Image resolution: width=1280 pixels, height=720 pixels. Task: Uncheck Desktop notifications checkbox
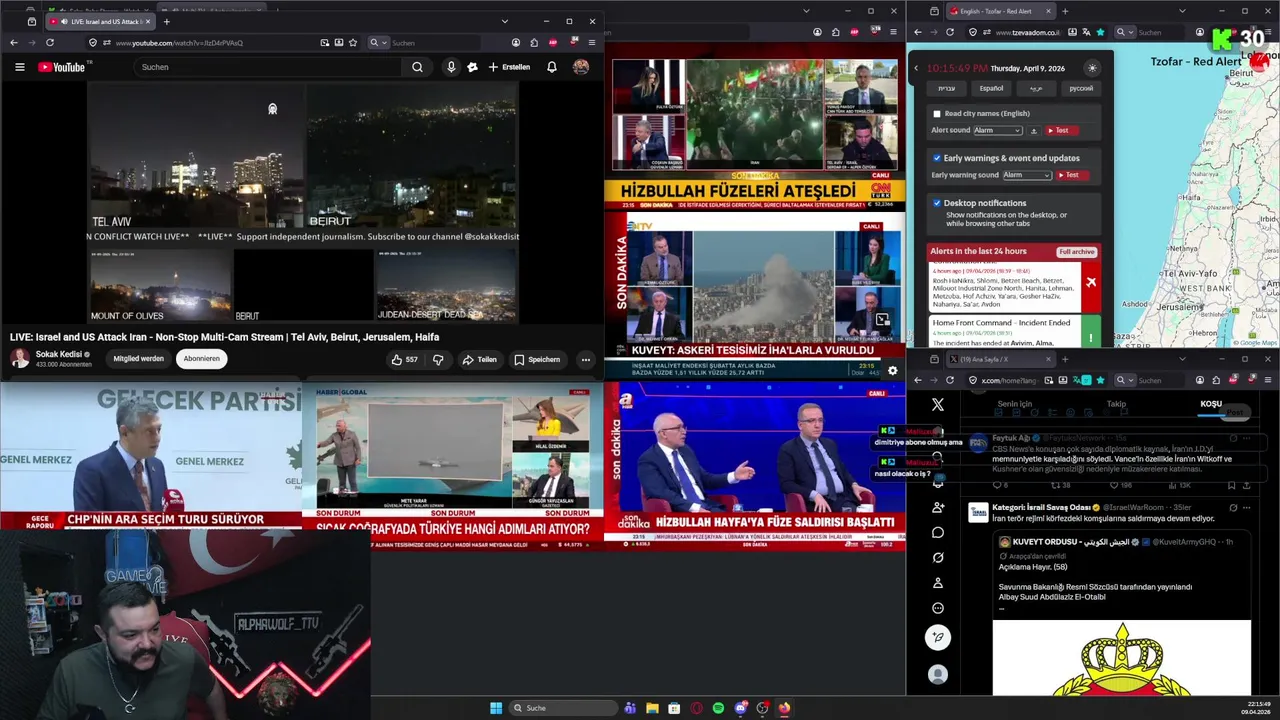click(x=937, y=203)
